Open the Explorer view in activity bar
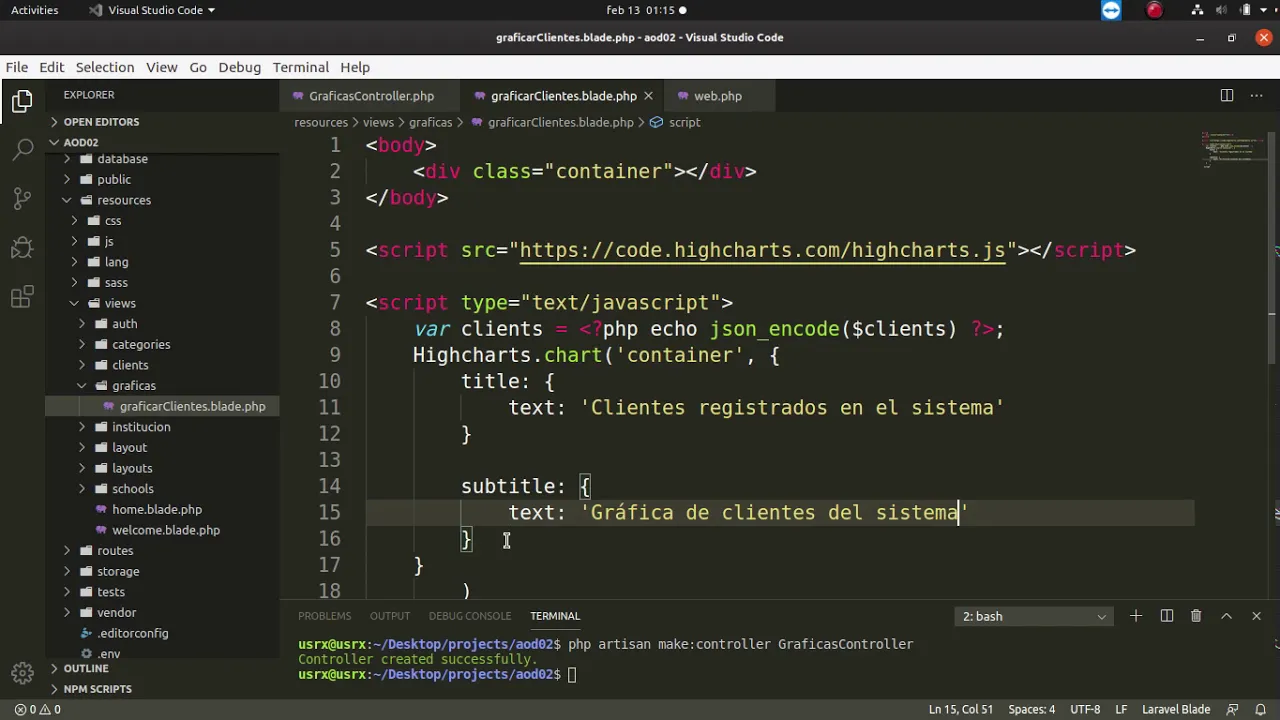 (x=22, y=101)
